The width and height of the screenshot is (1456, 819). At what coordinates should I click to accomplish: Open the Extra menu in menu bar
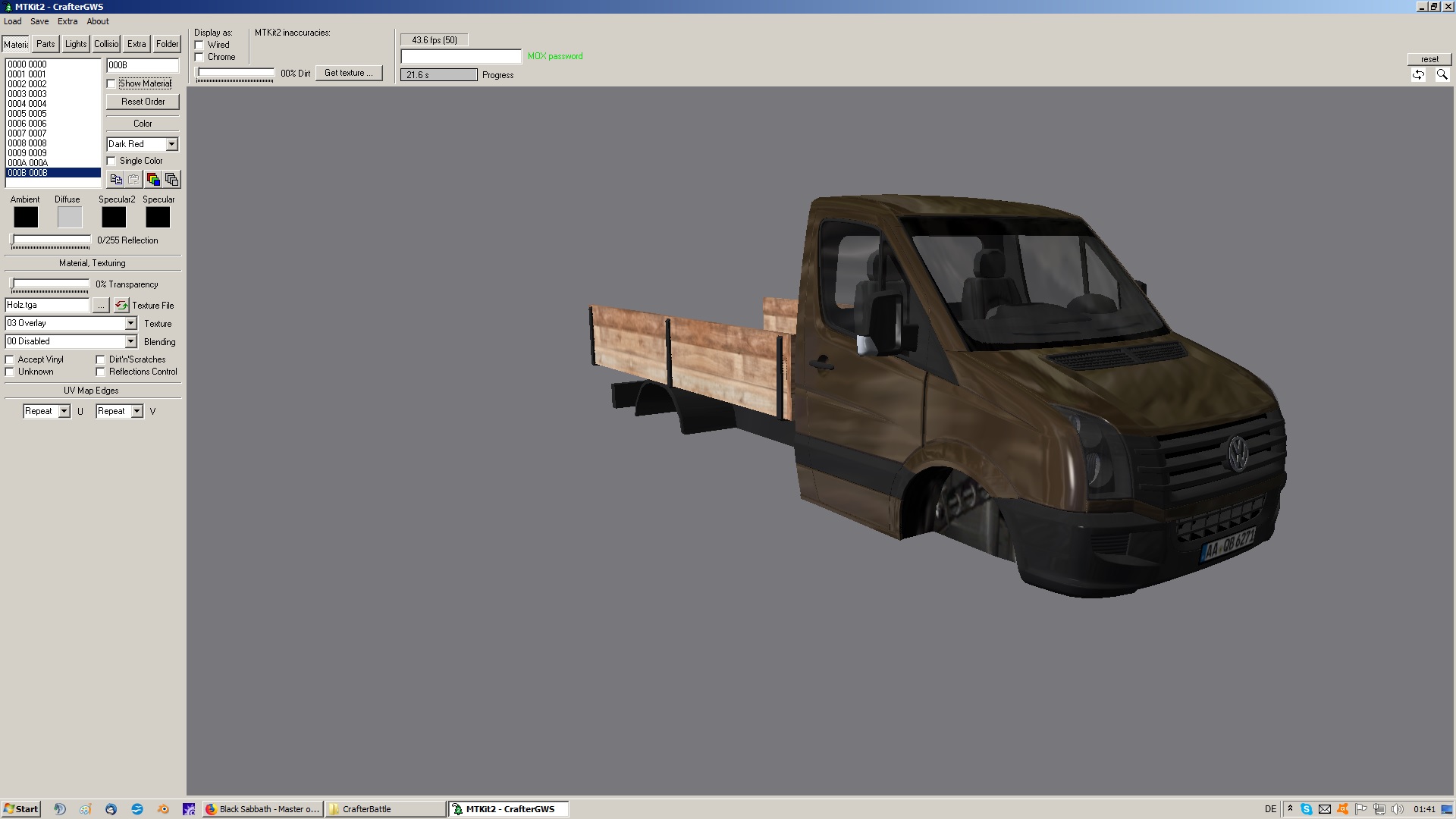coord(67,21)
